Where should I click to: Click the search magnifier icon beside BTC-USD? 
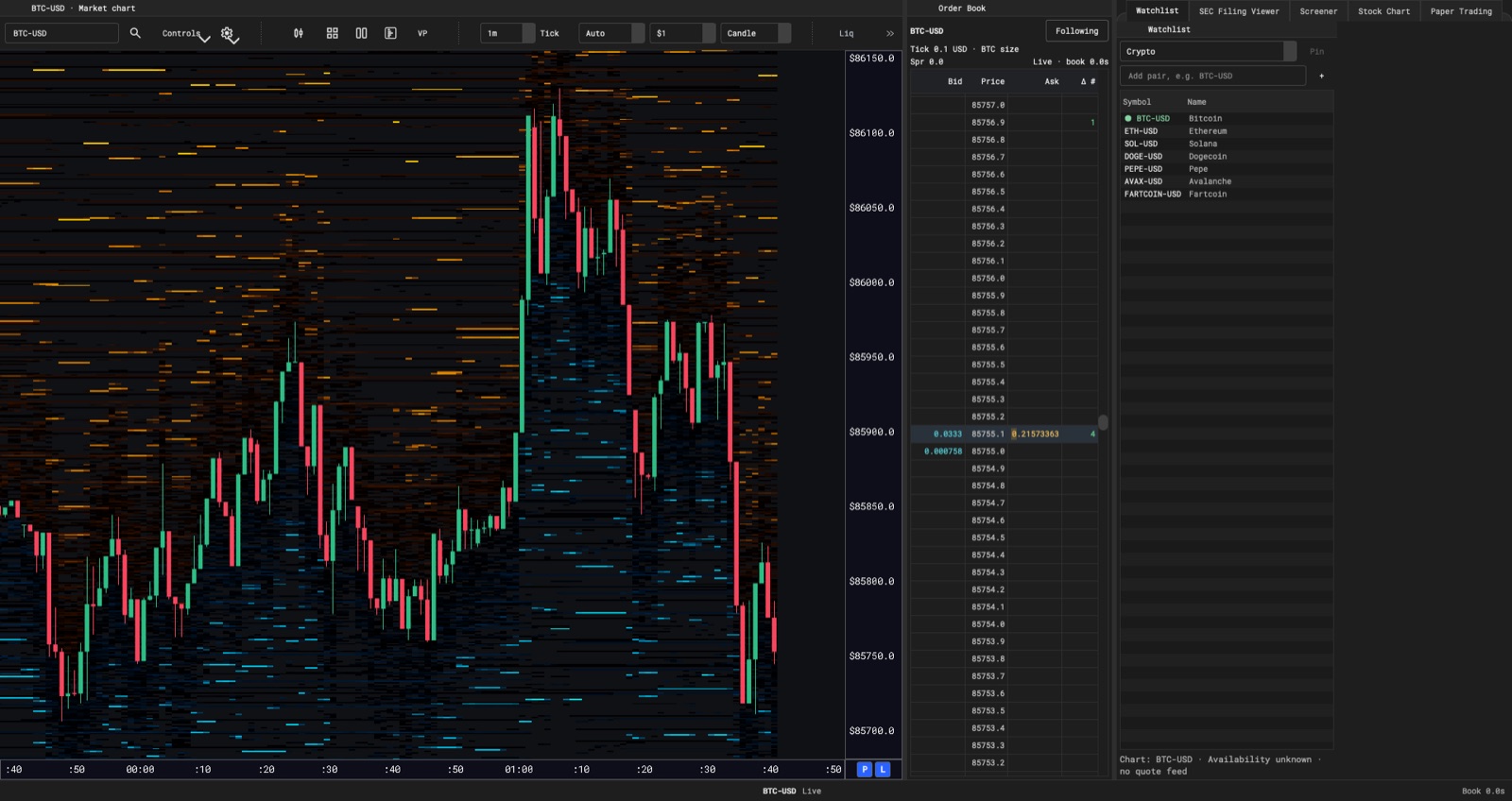tap(135, 33)
